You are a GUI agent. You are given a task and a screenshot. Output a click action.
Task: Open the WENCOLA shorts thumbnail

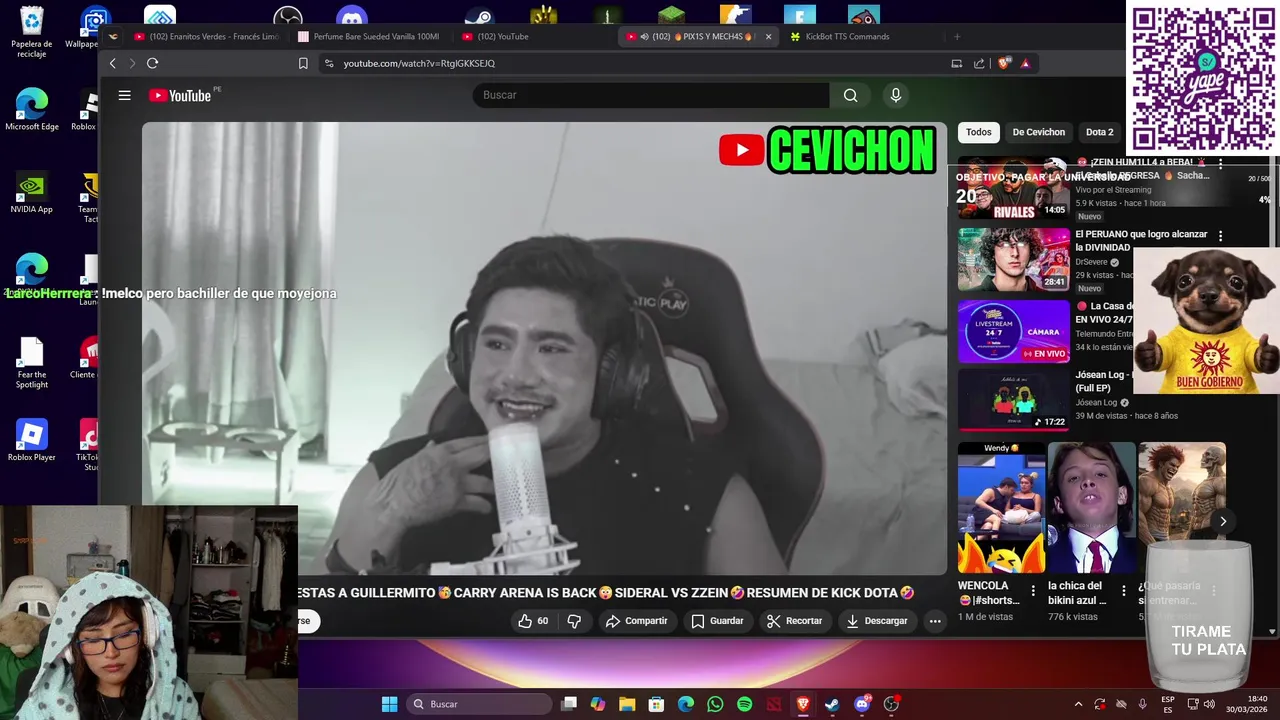coord(1001,508)
